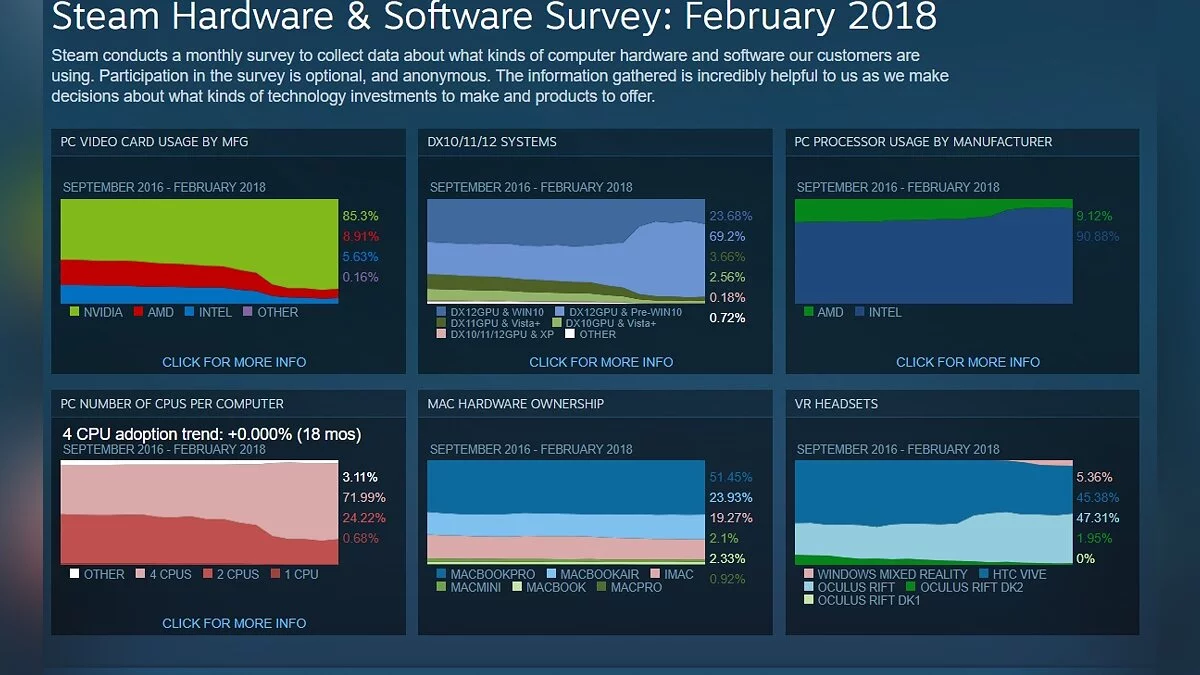Click the 69.2% DX12 value

(727, 236)
